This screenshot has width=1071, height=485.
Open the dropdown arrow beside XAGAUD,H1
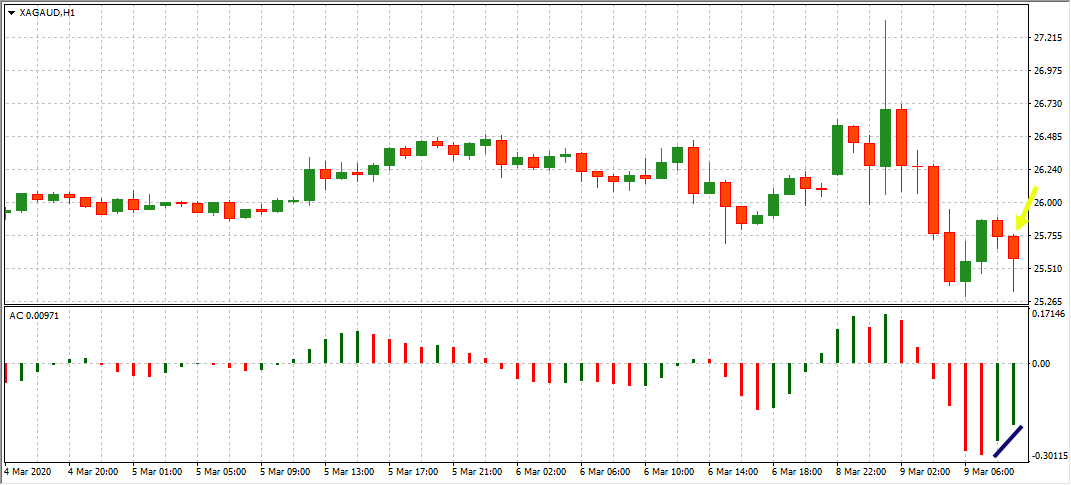click(x=12, y=12)
